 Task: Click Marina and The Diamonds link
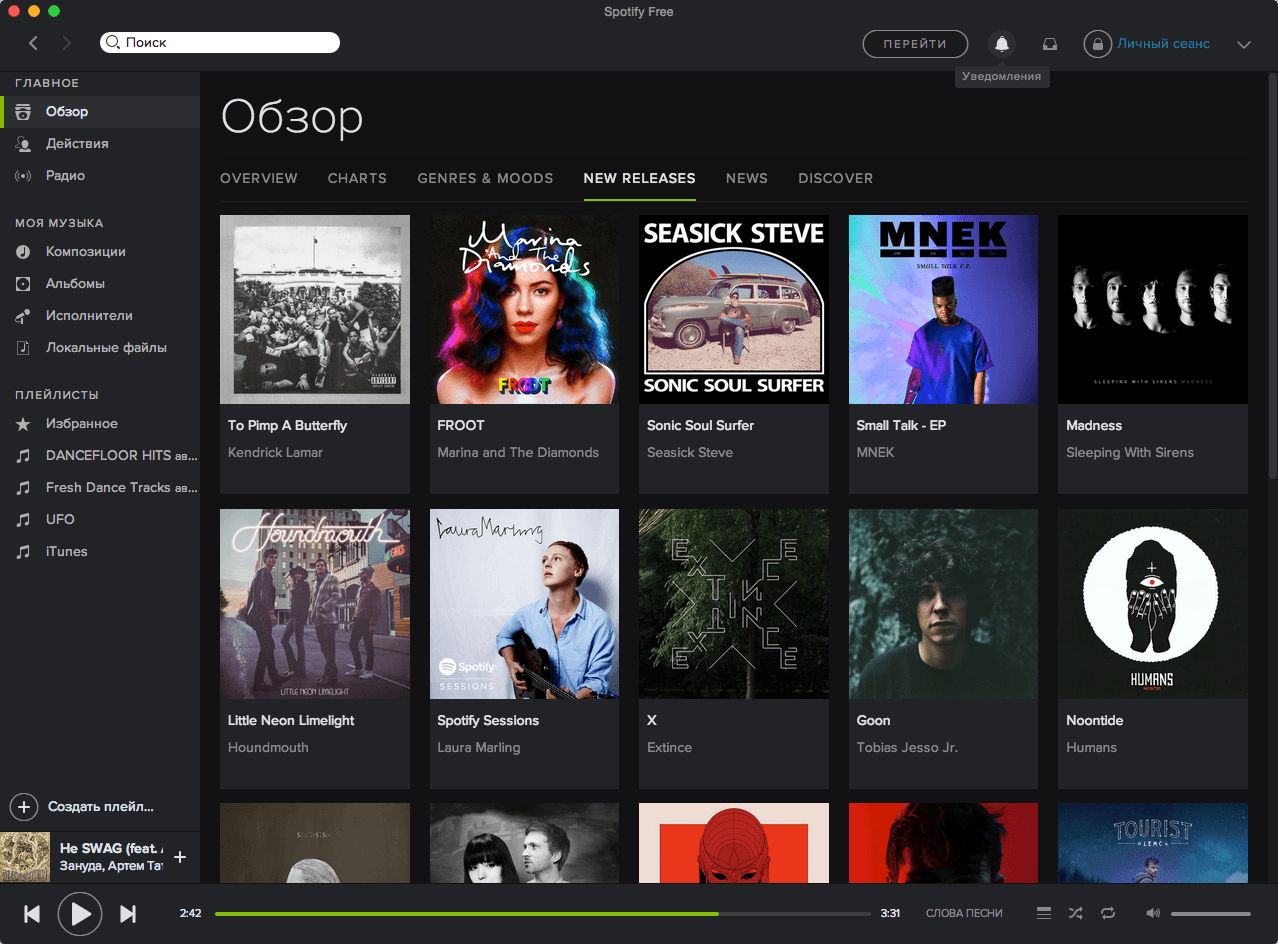click(x=518, y=452)
